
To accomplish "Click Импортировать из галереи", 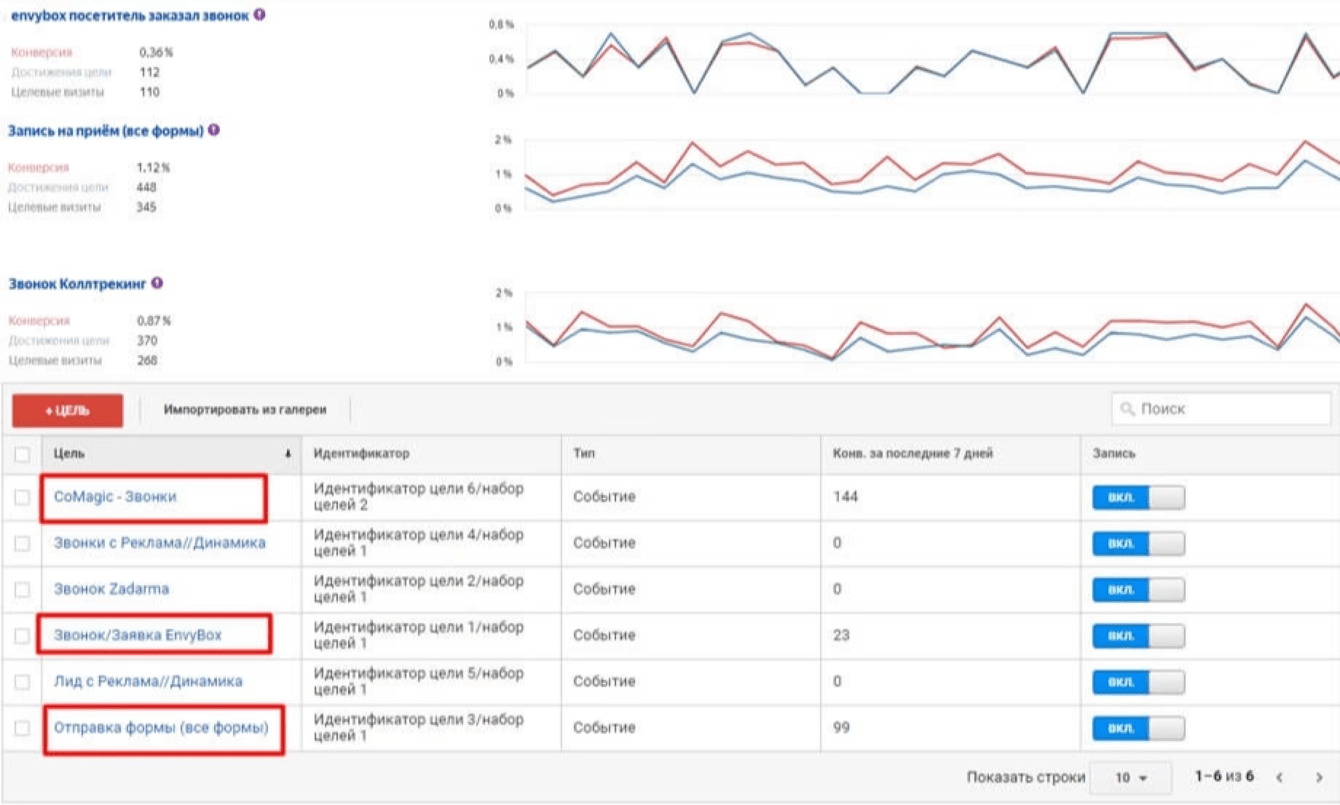I will pos(245,409).
